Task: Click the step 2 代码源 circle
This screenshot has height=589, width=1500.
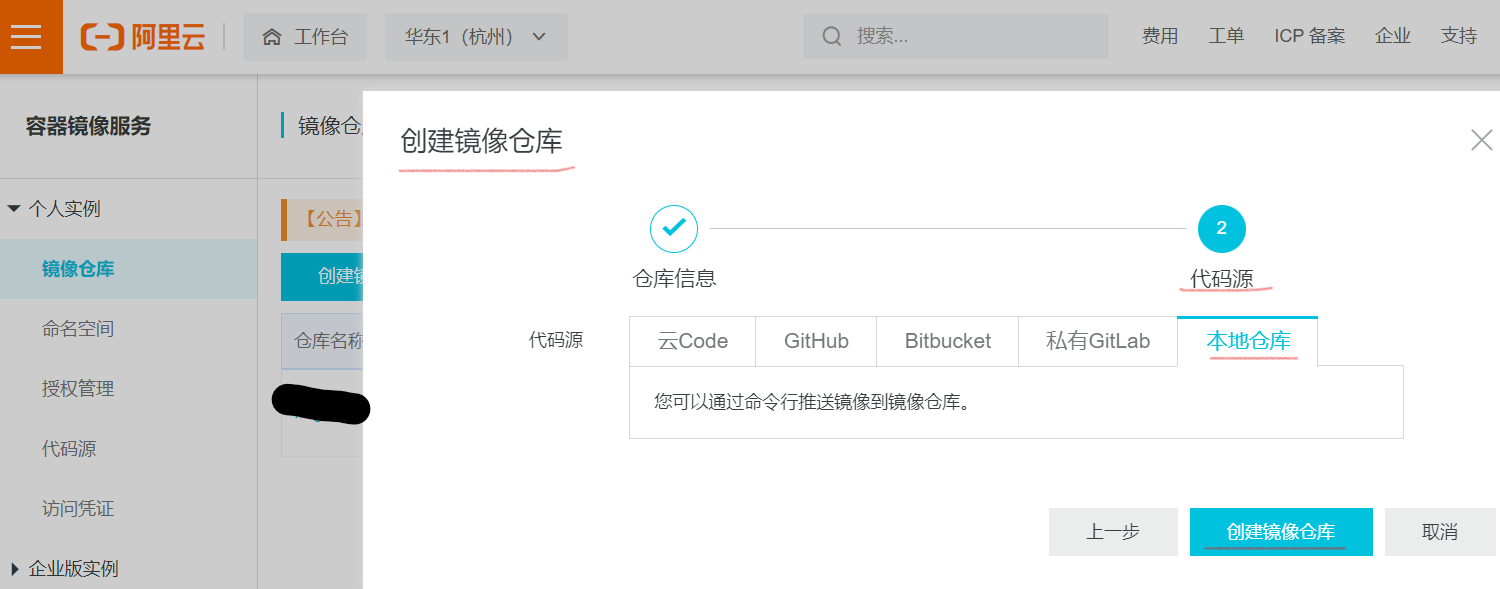Action: point(1221,228)
